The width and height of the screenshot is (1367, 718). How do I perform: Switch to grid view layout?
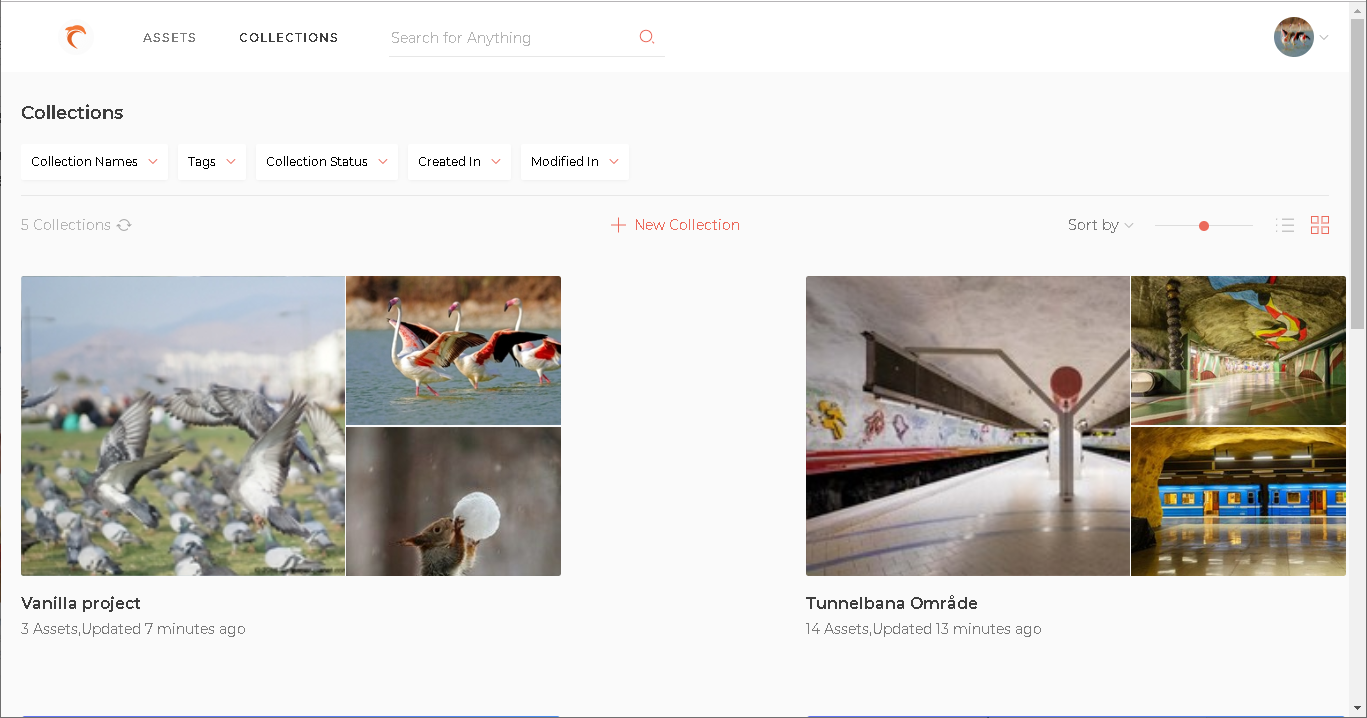point(1320,225)
